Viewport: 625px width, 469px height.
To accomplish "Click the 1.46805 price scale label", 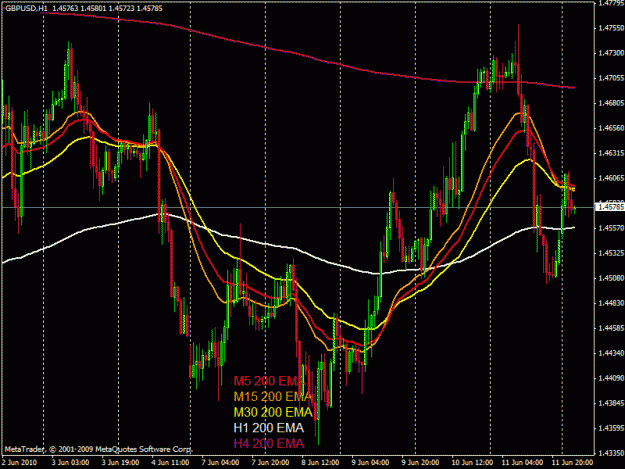I will tap(611, 103).
